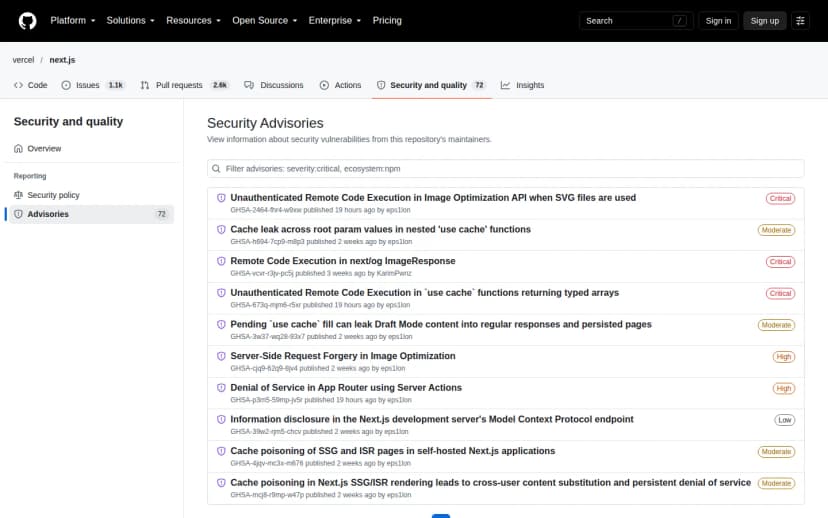Image resolution: width=828 pixels, height=518 pixels.
Task: Click the Insights graph icon
Action: pyautogui.click(x=505, y=85)
